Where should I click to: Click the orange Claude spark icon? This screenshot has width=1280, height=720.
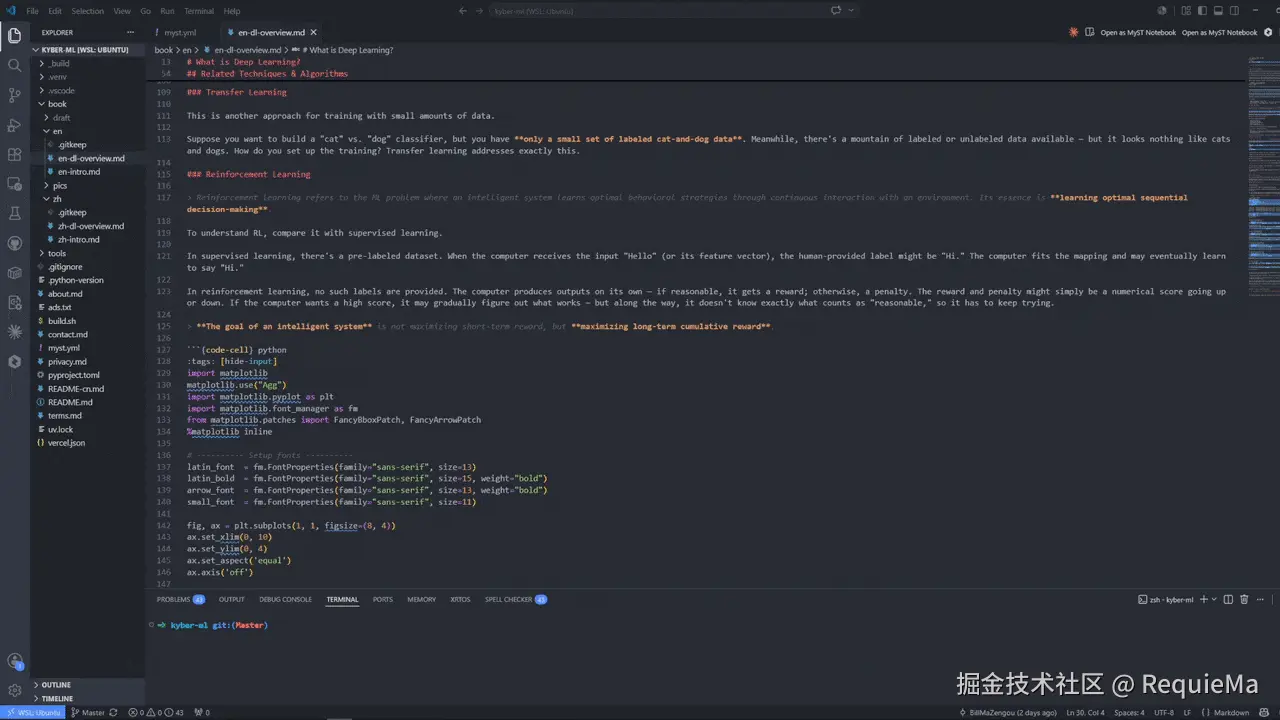pyautogui.click(x=1074, y=32)
